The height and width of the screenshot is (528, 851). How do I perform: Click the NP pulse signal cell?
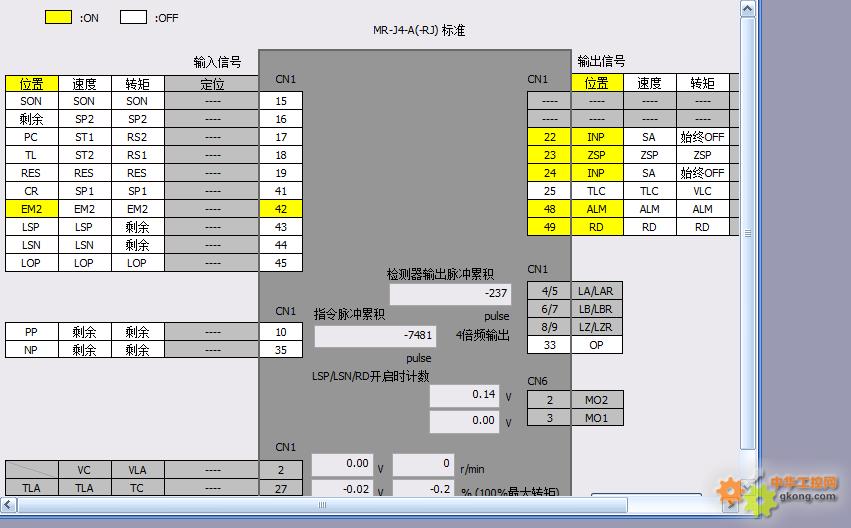(x=31, y=349)
